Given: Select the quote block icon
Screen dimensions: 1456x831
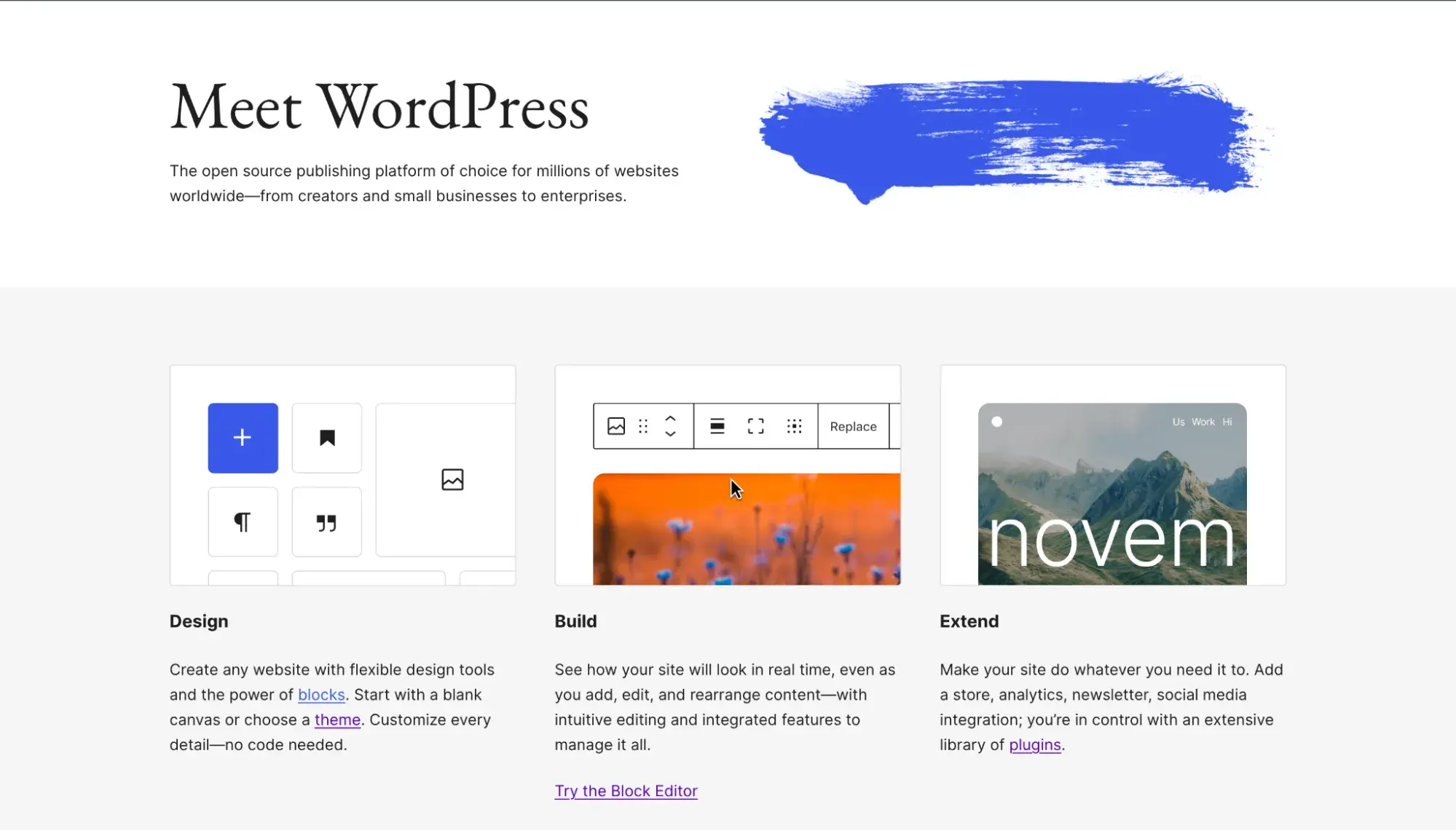Looking at the screenshot, I should [327, 521].
